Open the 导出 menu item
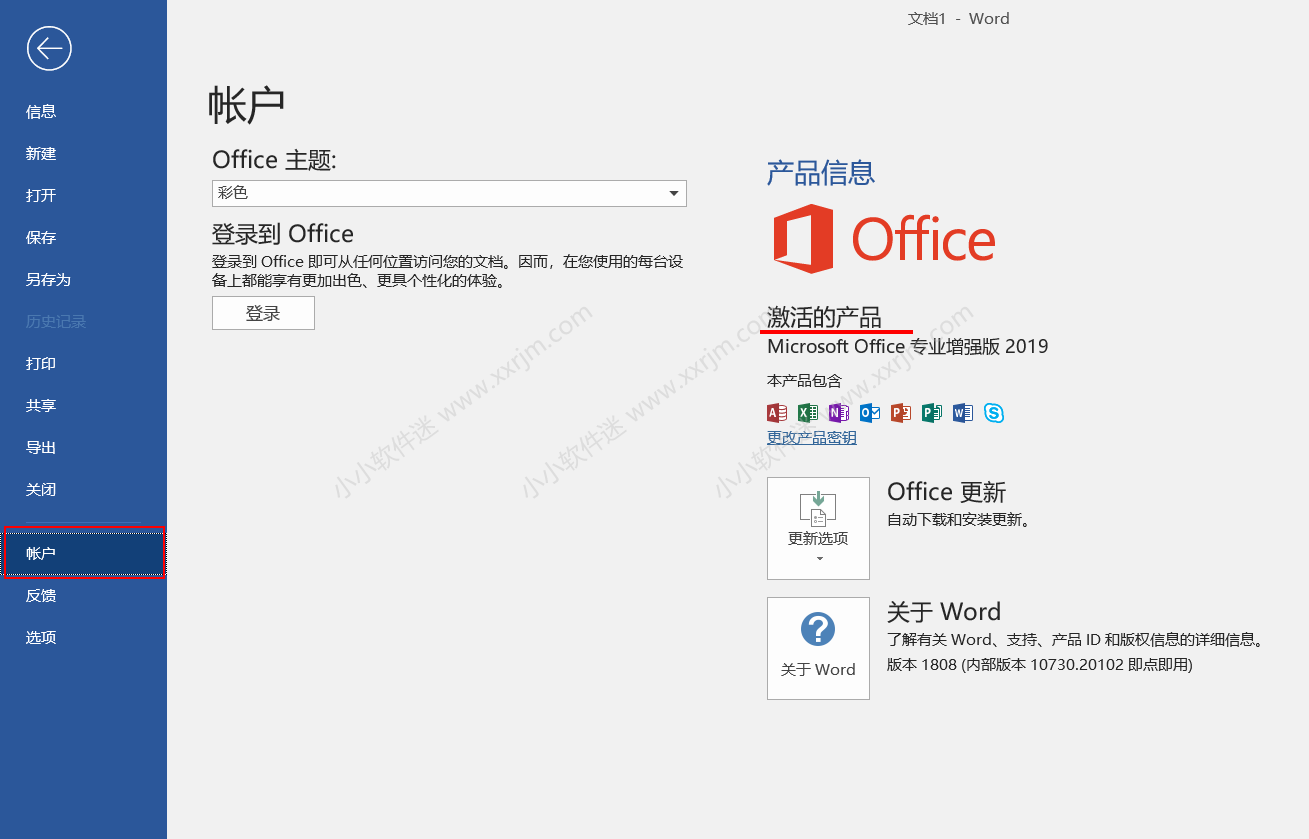 click(x=83, y=448)
